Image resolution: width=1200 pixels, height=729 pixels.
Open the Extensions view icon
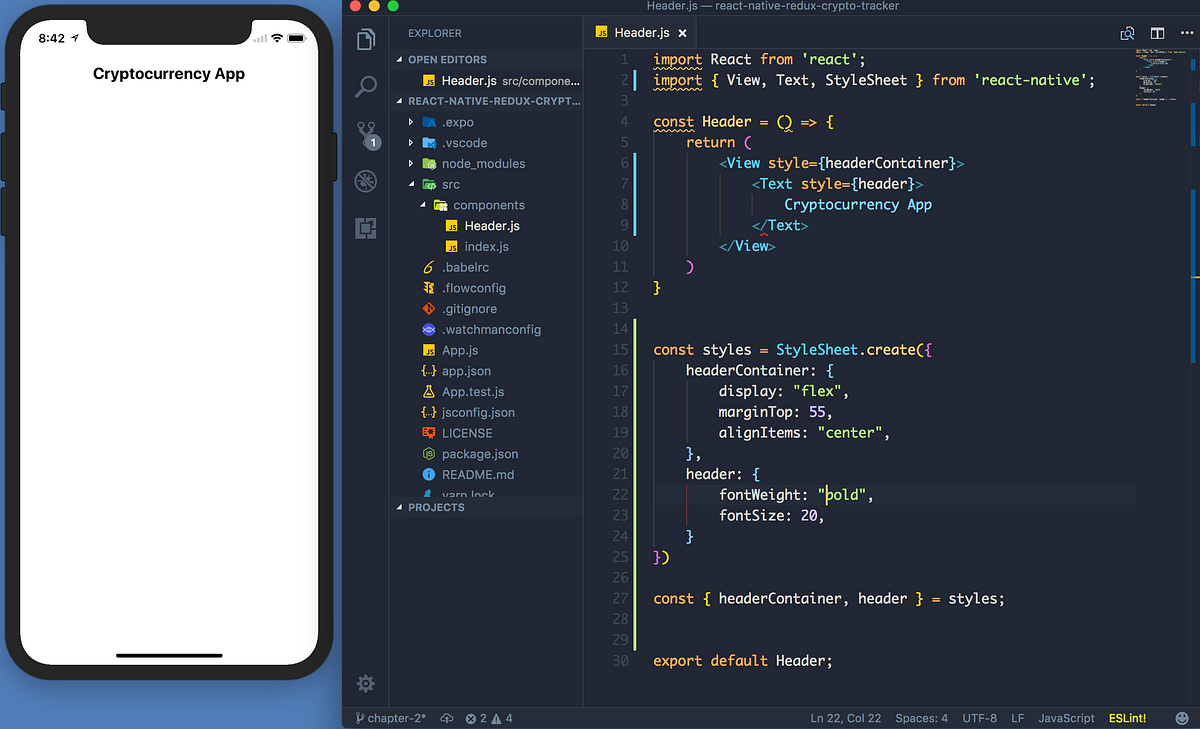tap(365, 228)
